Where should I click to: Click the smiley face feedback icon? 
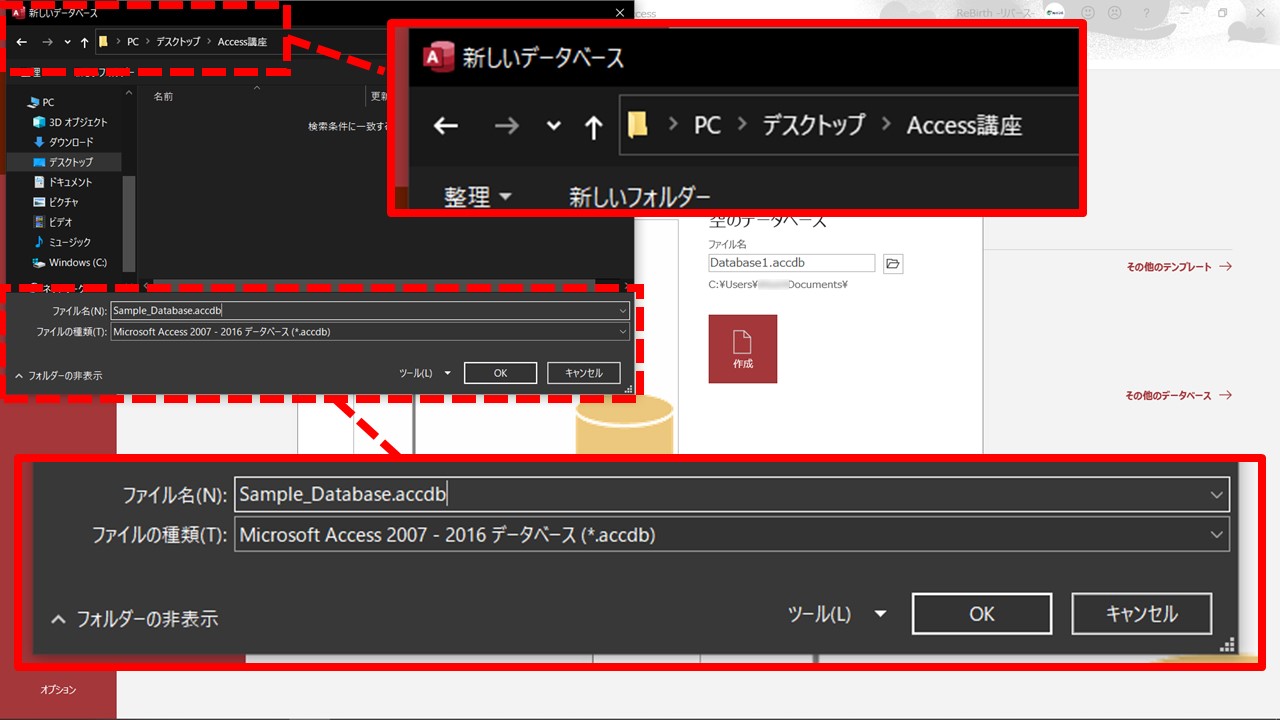[x=1088, y=13]
